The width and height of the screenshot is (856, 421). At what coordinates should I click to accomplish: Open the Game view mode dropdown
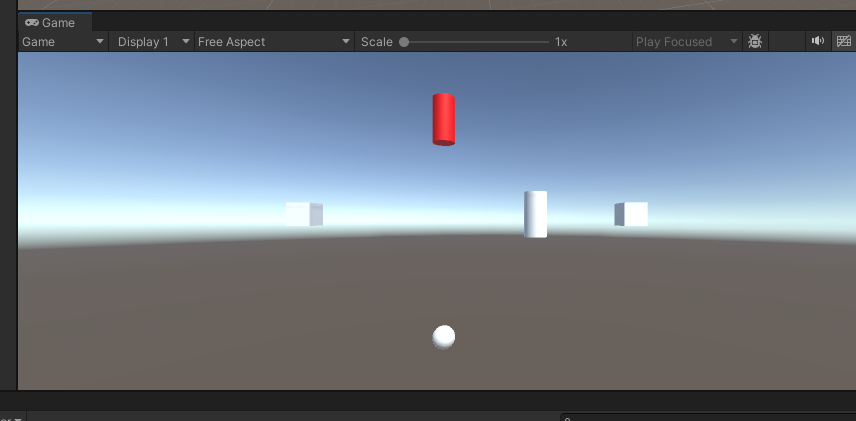tap(63, 42)
